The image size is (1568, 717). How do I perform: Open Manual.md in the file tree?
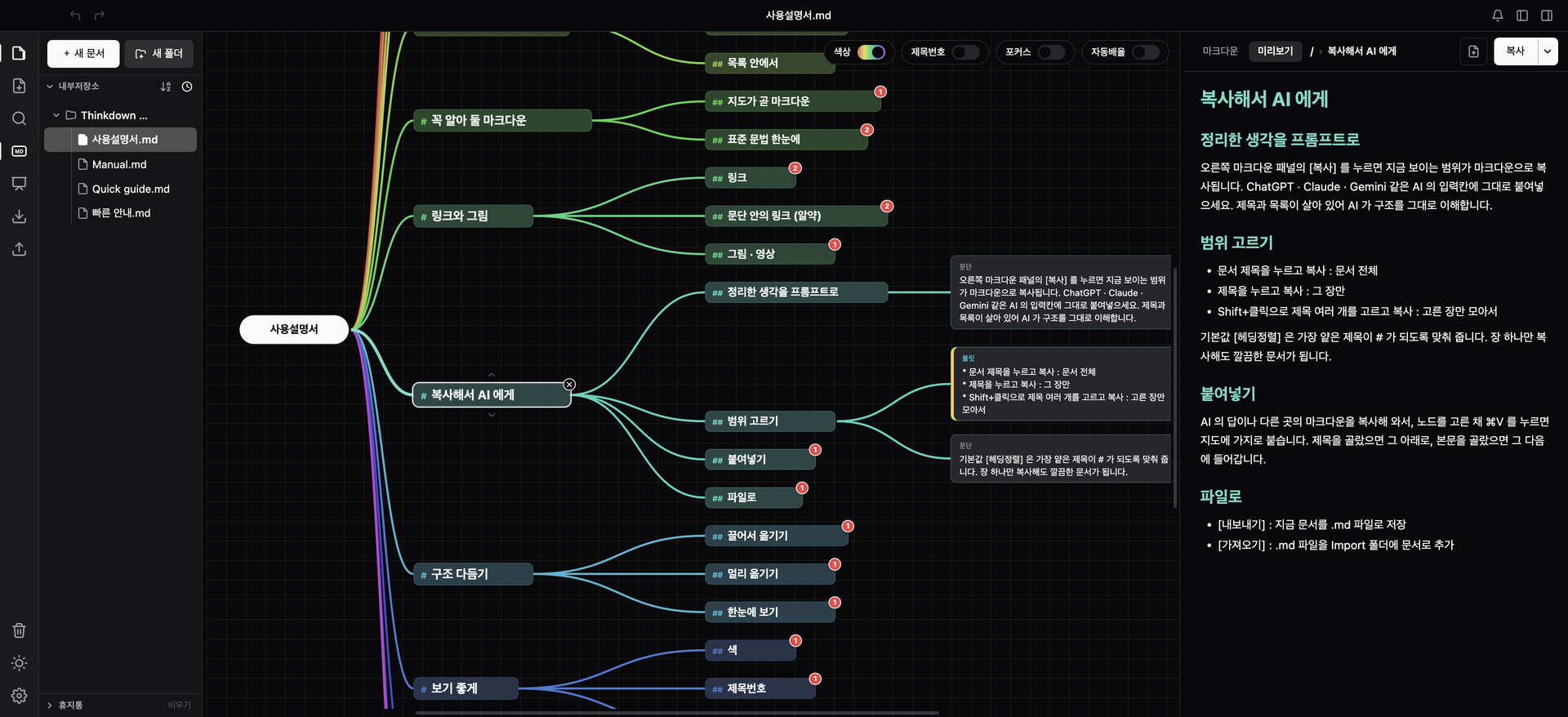pyautogui.click(x=120, y=164)
